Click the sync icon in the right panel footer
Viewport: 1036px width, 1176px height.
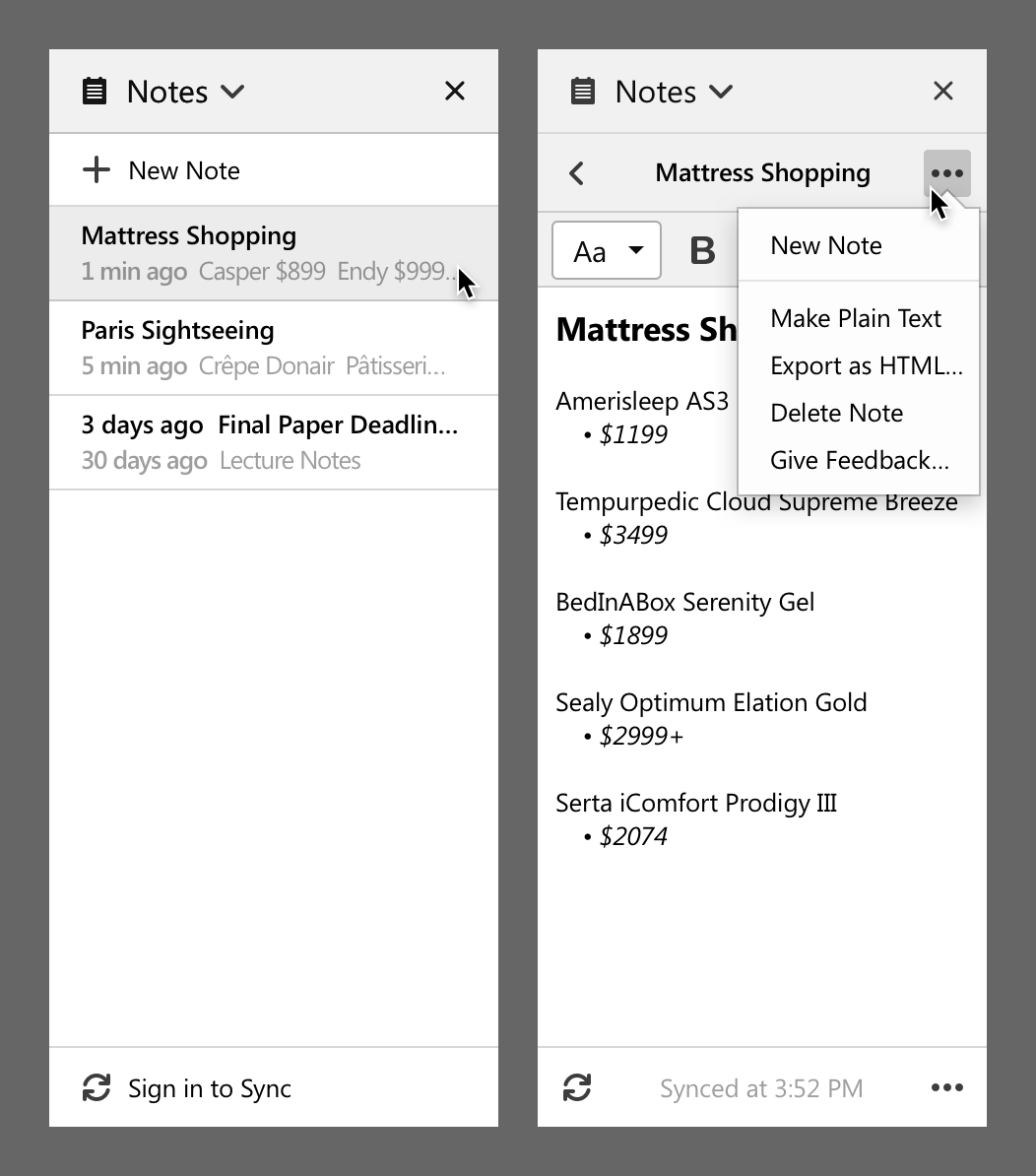(577, 1087)
